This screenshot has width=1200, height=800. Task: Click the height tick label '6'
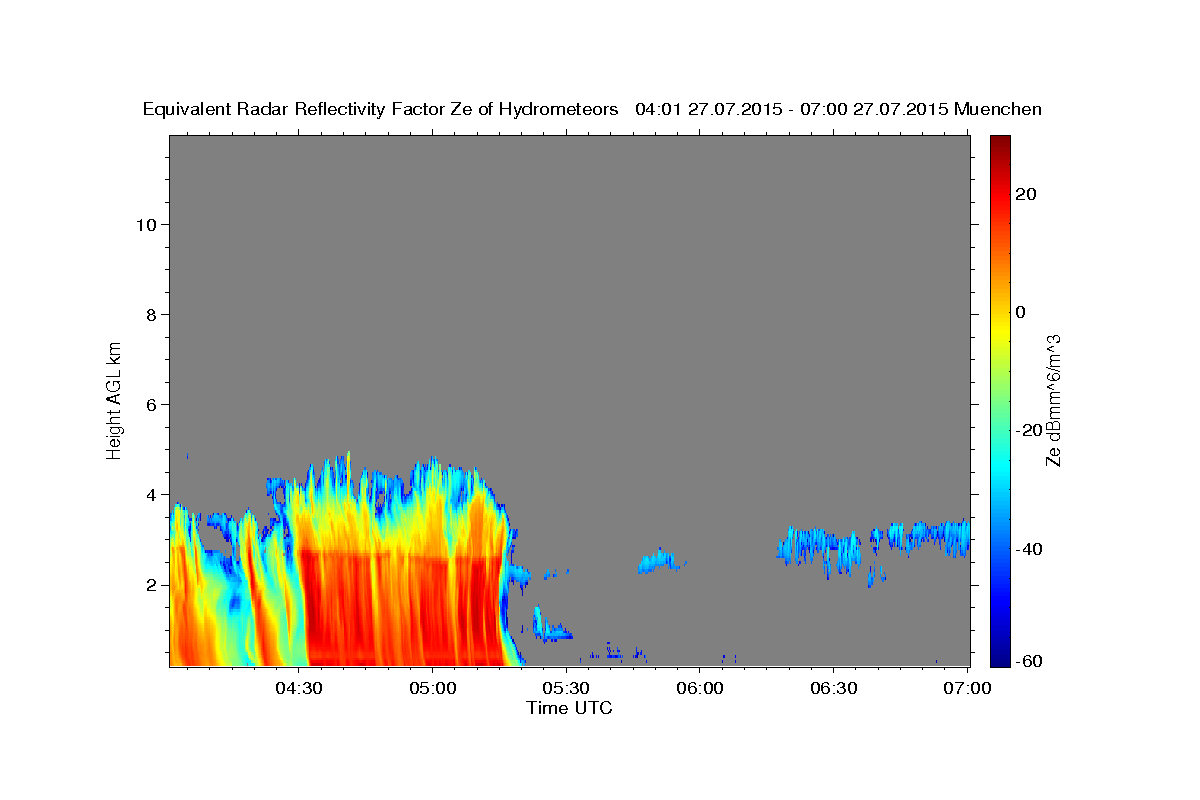point(153,405)
